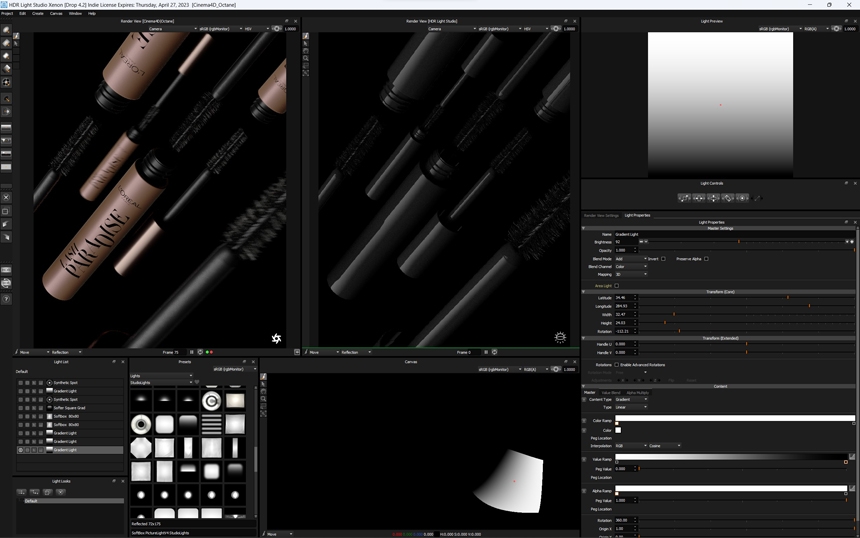Click first Light Controls button

tap(684, 198)
